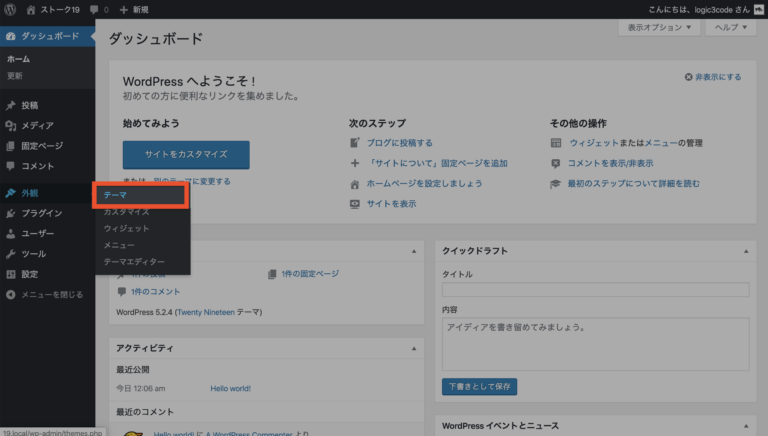This screenshot has height=436, width=768.
Task: Click the comment toggle icon beside コメントを表示/非表示
Action: [555, 163]
